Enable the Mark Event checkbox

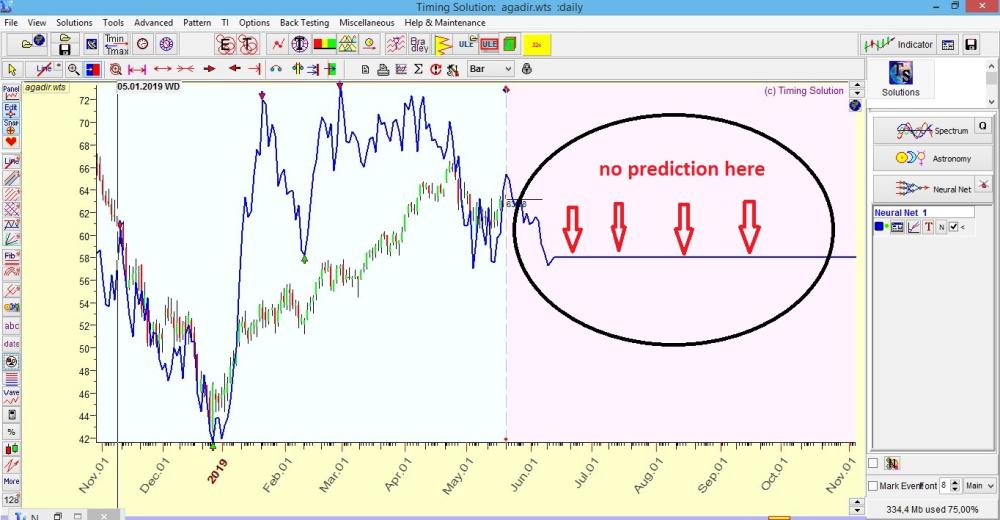pos(873,486)
